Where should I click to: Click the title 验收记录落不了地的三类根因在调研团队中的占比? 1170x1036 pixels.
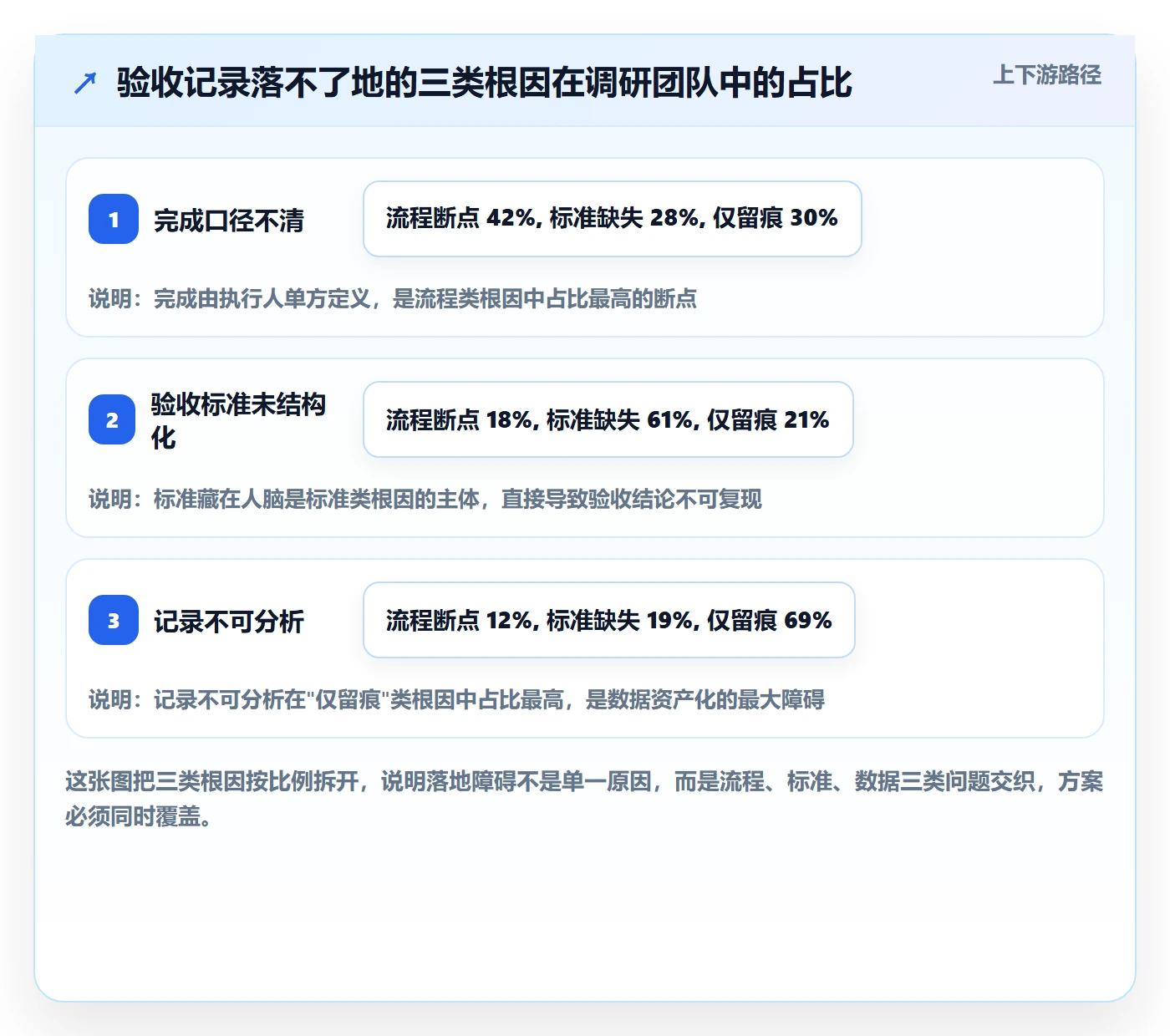click(485, 83)
